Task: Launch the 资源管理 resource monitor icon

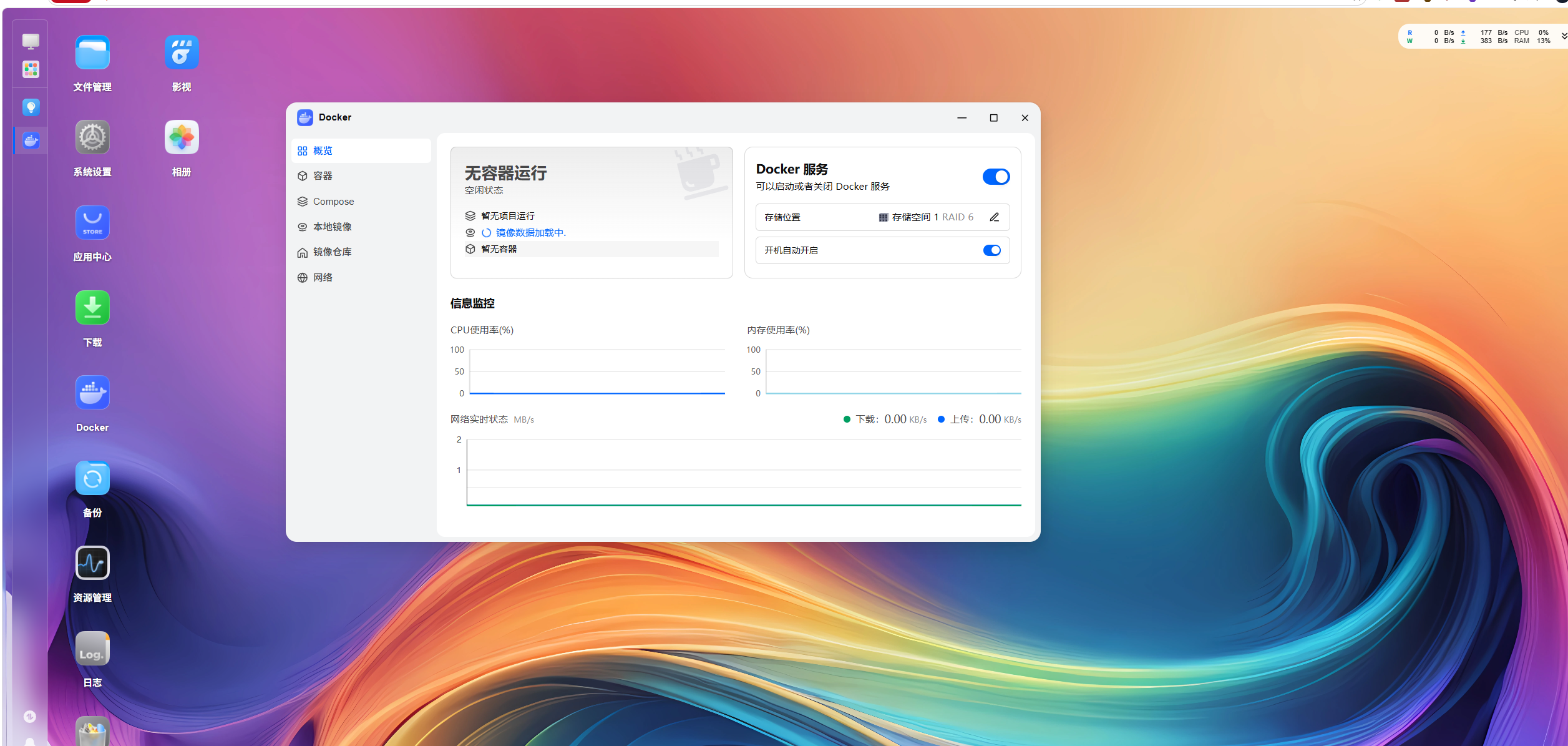Action: (x=92, y=563)
